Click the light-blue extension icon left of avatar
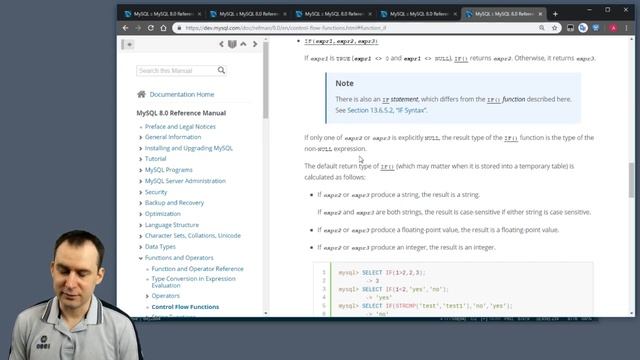The image size is (640, 360). point(596,28)
